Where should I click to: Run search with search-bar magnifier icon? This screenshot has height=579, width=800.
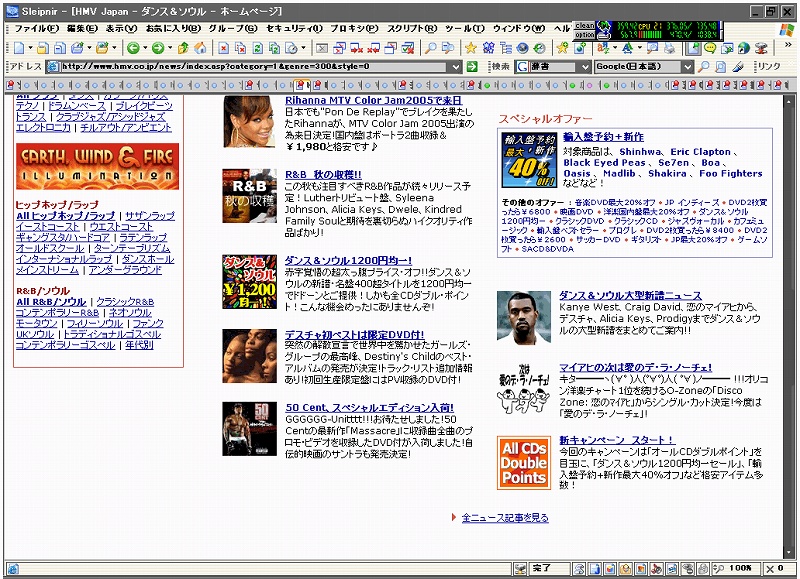coord(704,66)
